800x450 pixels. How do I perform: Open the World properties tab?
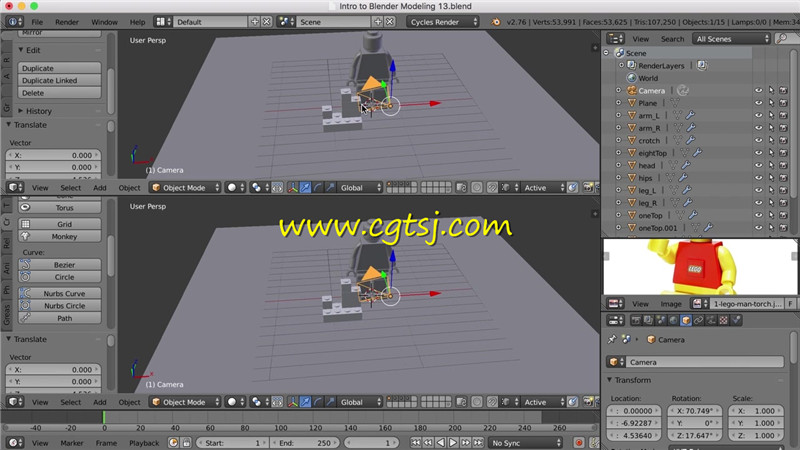pos(673,320)
